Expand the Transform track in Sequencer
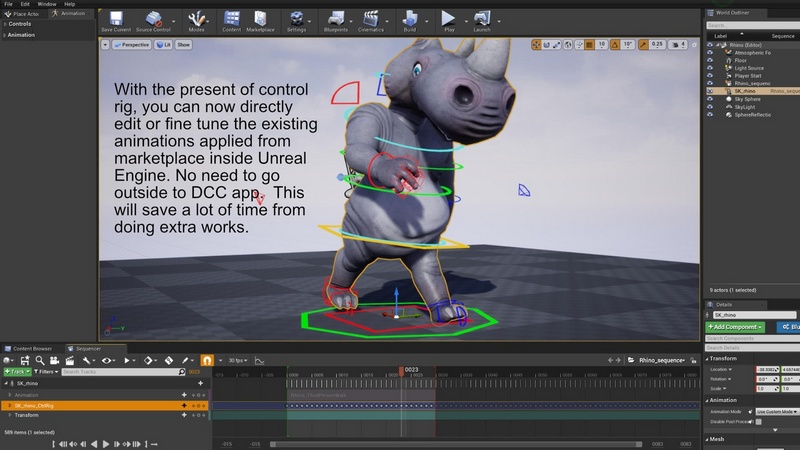Viewport: 800px width, 450px height. 9,415
